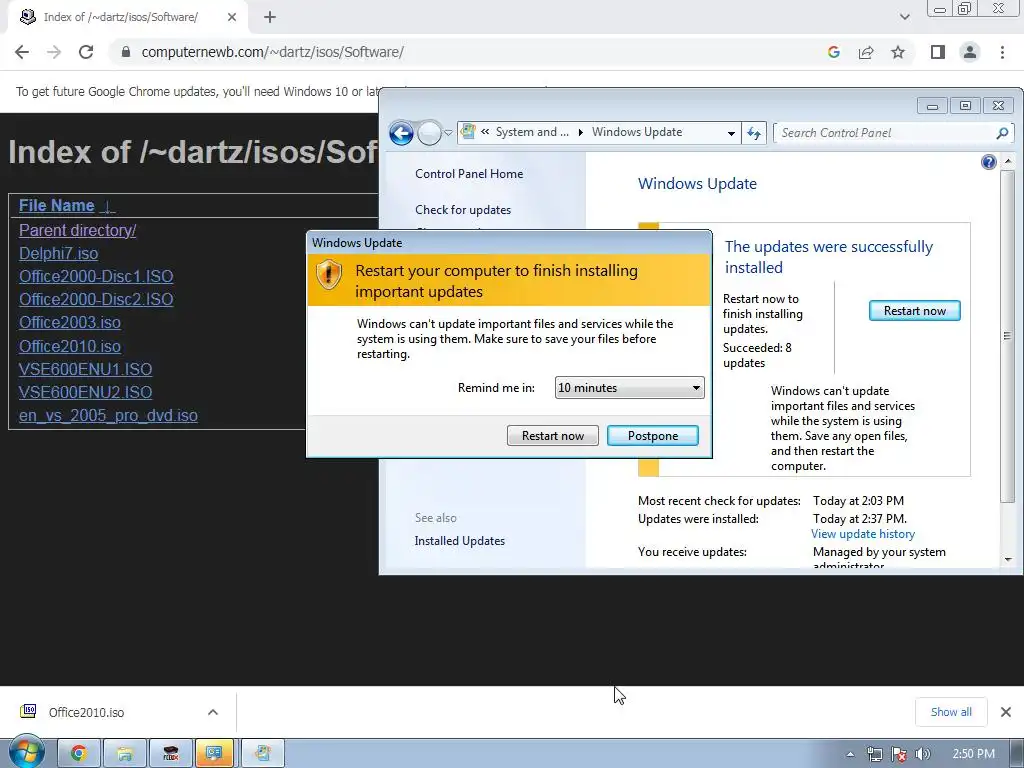Open Chrome profile avatar
Screen dimensions: 1024x768
970,52
